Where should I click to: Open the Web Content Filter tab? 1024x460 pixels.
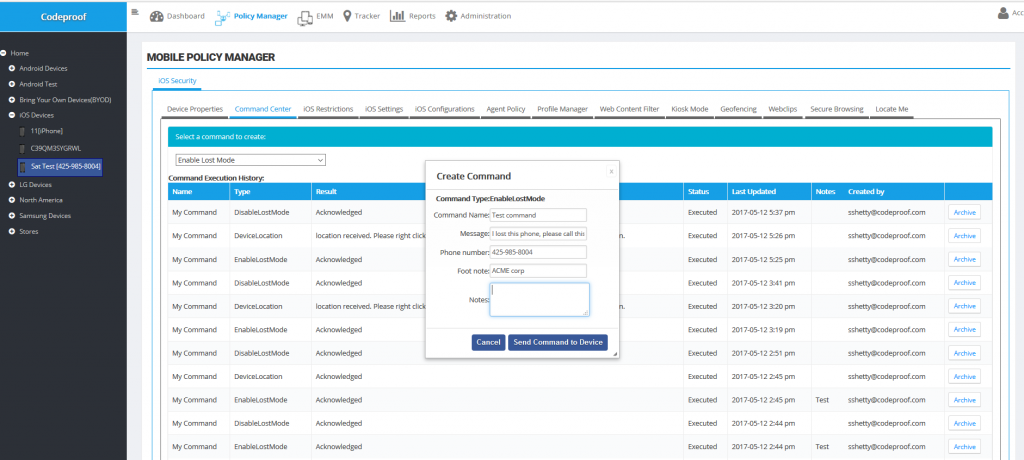click(630, 109)
